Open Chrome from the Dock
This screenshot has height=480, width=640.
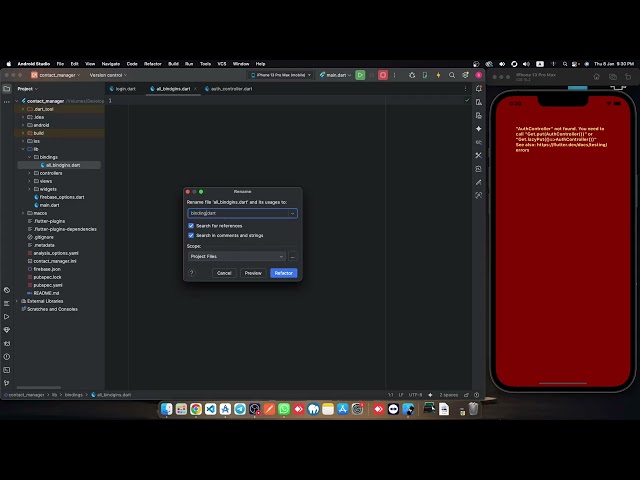[196, 409]
